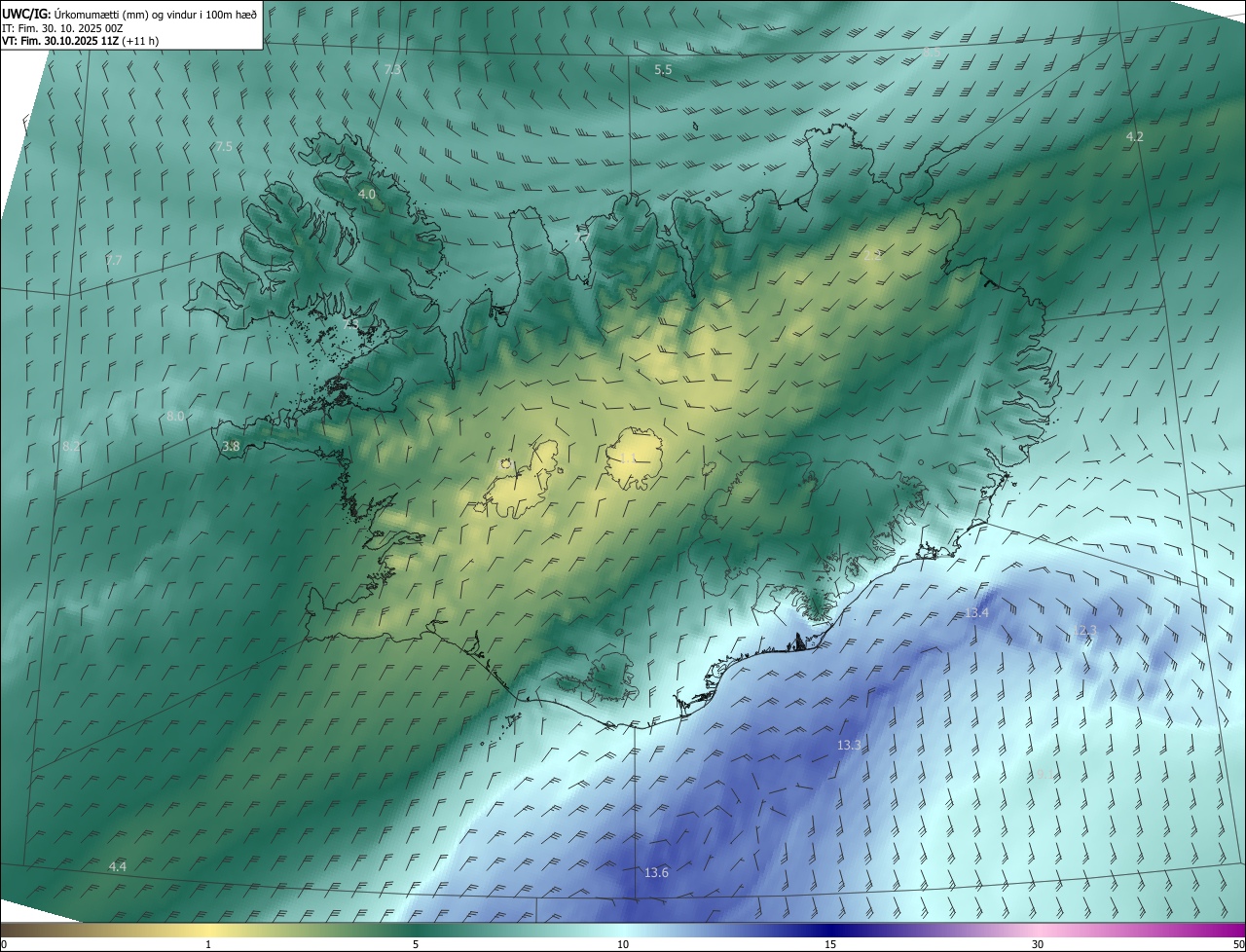Screen dimensions: 1246x952
Task: Click the map value label 5.5
Action: 663,70
